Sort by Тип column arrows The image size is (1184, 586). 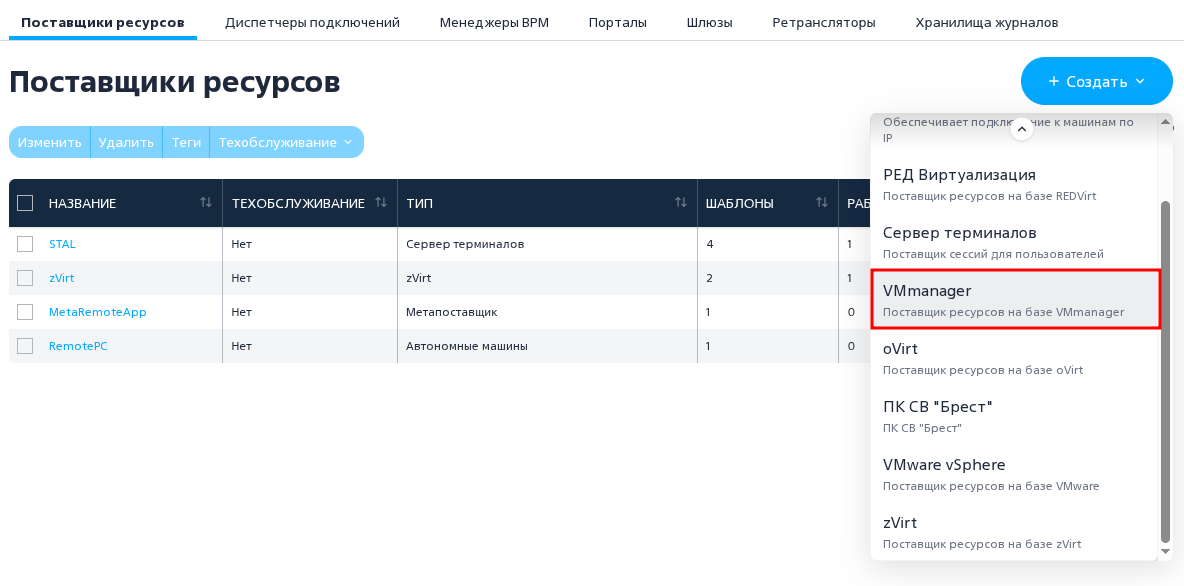coord(680,202)
